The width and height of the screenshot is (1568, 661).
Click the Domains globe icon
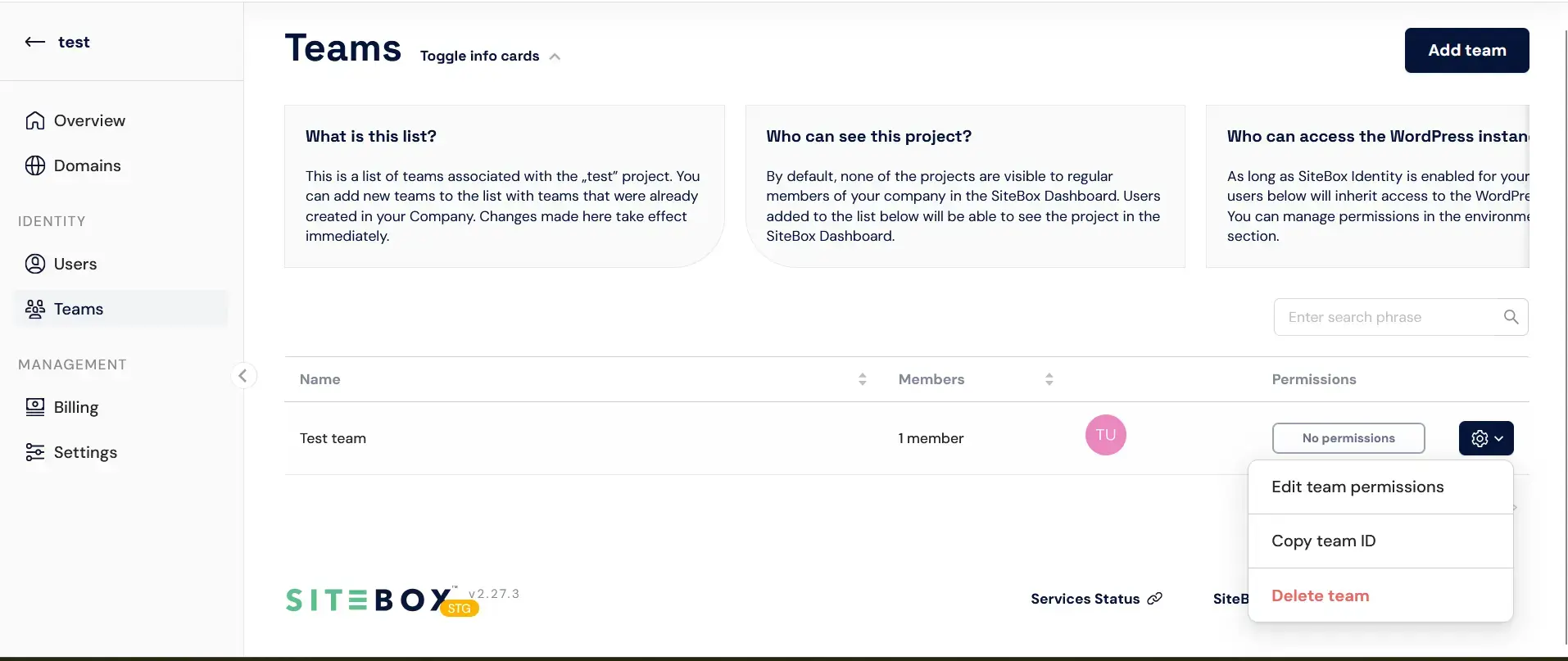click(35, 165)
